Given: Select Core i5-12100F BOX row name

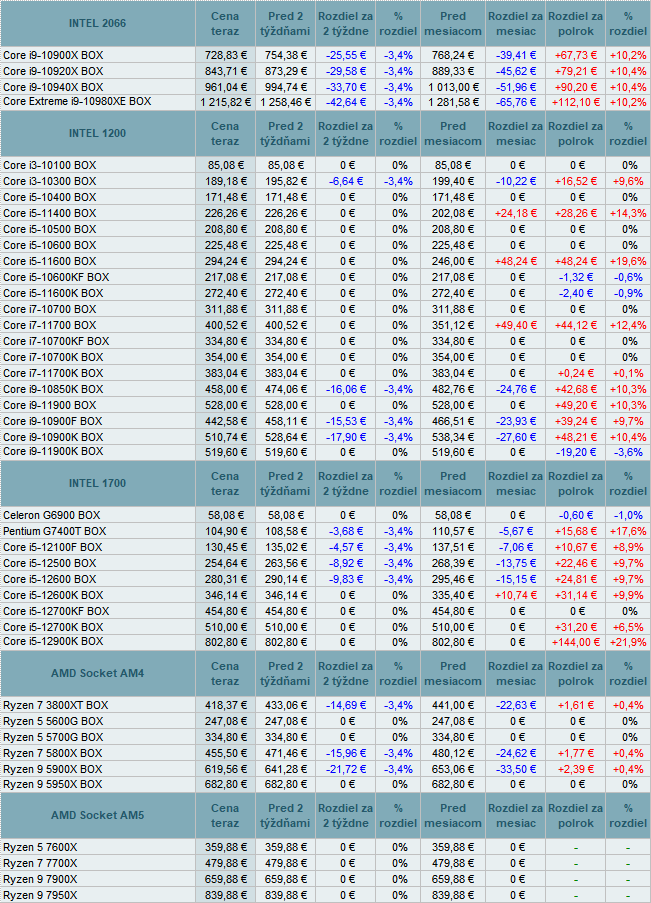Looking at the screenshot, I should 52,548.
